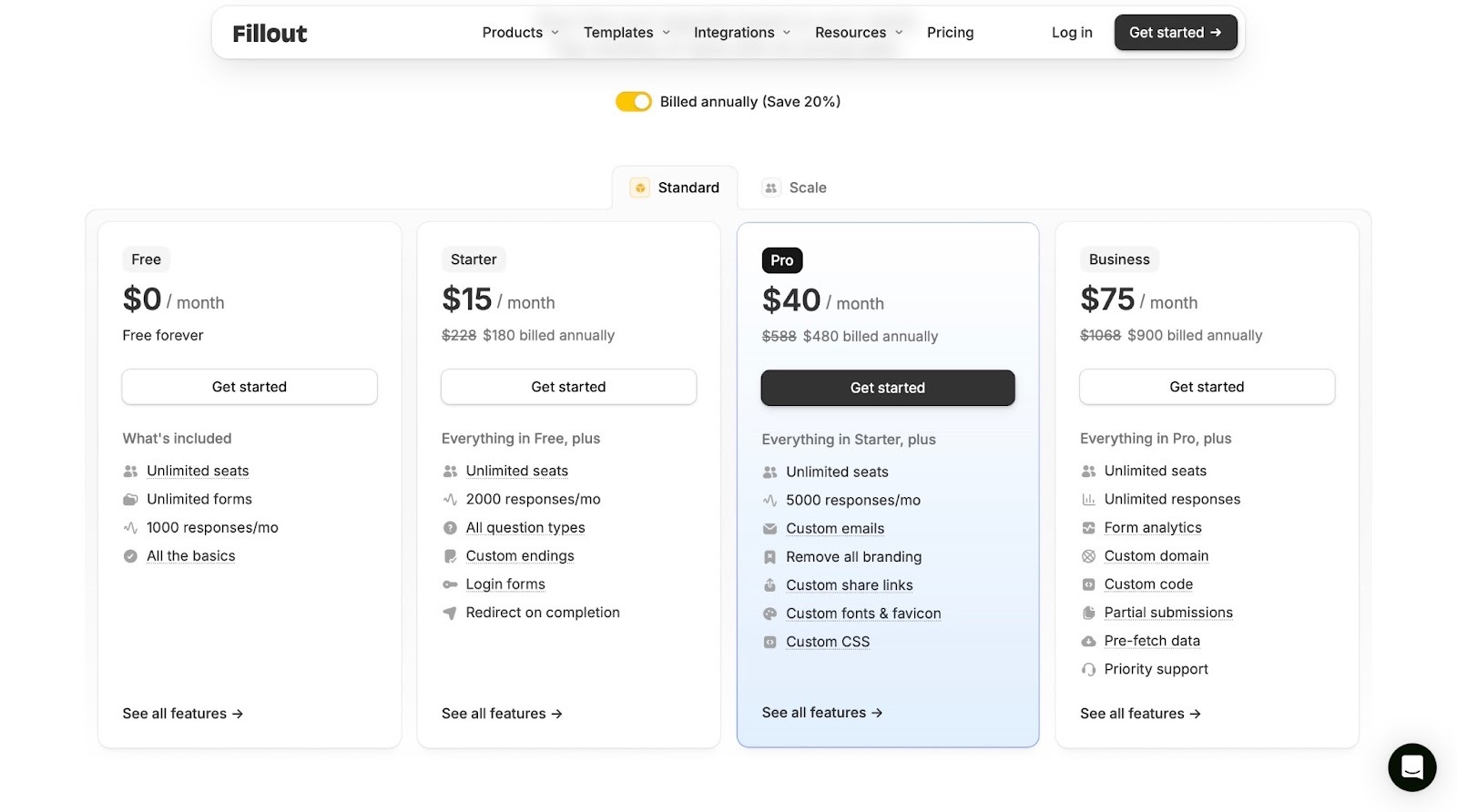
Task: Open the Integrations dropdown menu
Action: click(741, 33)
